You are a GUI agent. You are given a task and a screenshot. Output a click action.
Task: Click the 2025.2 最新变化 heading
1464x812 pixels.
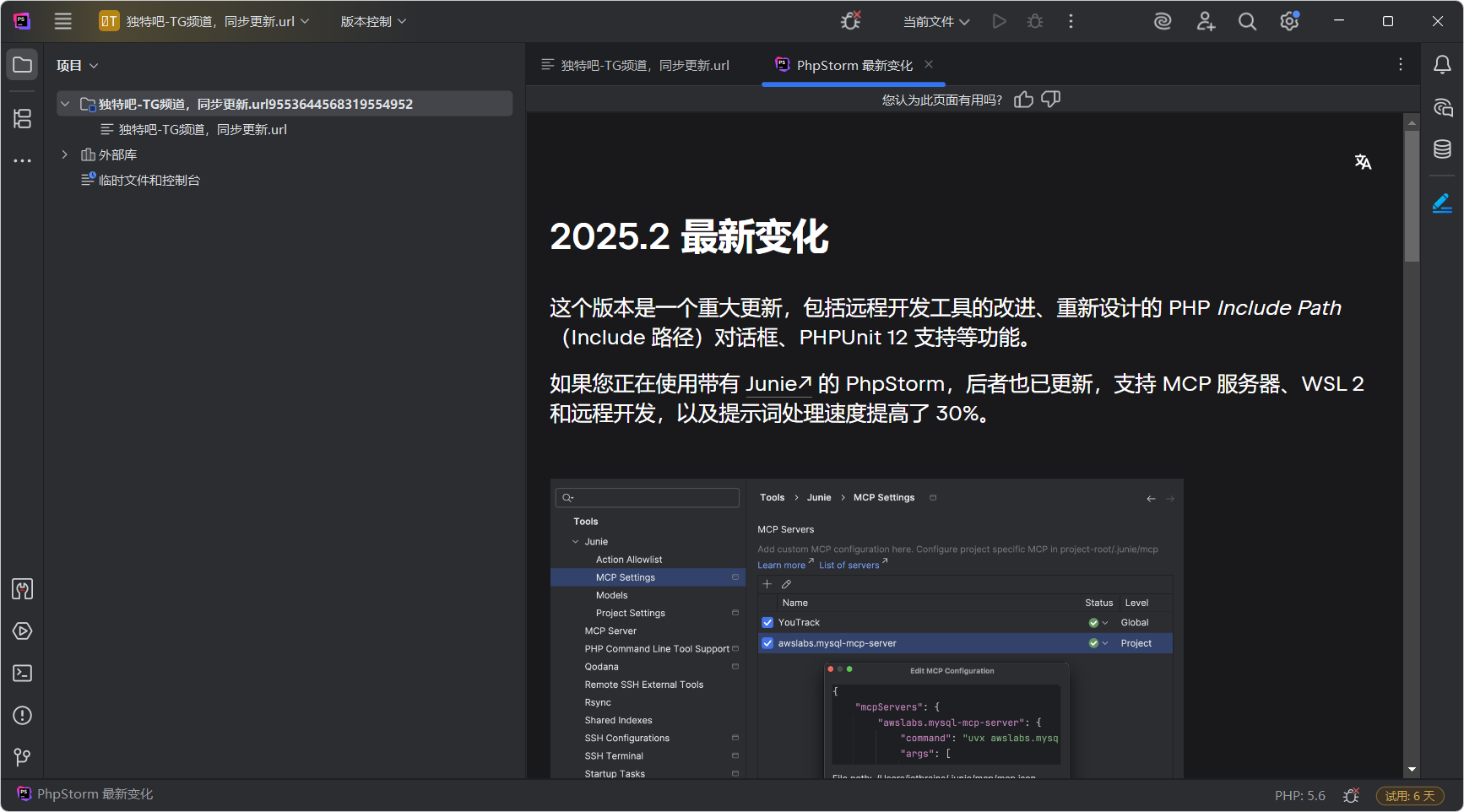tap(689, 237)
